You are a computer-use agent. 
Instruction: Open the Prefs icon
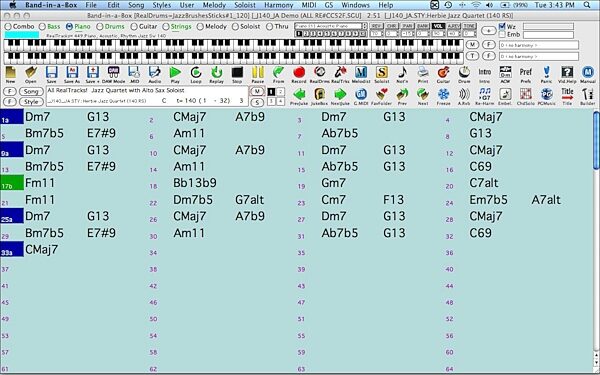tap(526, 74)
